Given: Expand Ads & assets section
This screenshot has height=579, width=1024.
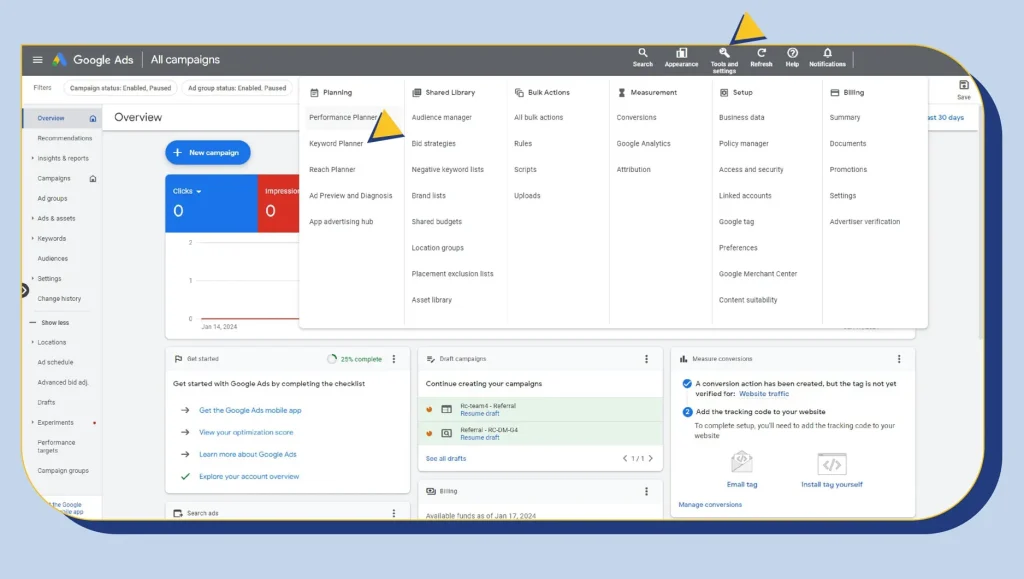Looking at the screenshot, I should [x=33, y=219].
